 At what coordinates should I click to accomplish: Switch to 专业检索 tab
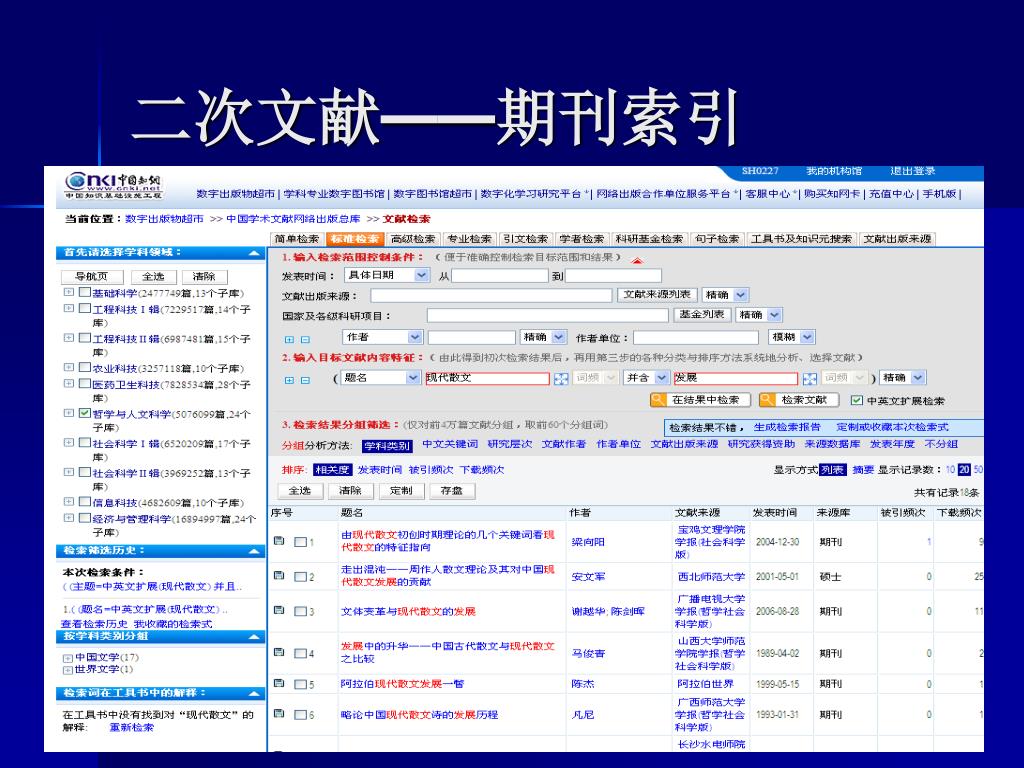pos(470,239)
